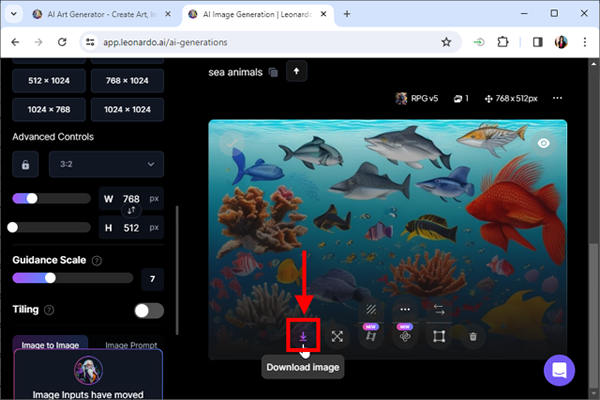Toggle the browser side panel
The width and height of the screenshot is (600, 400).
(538, 42)
